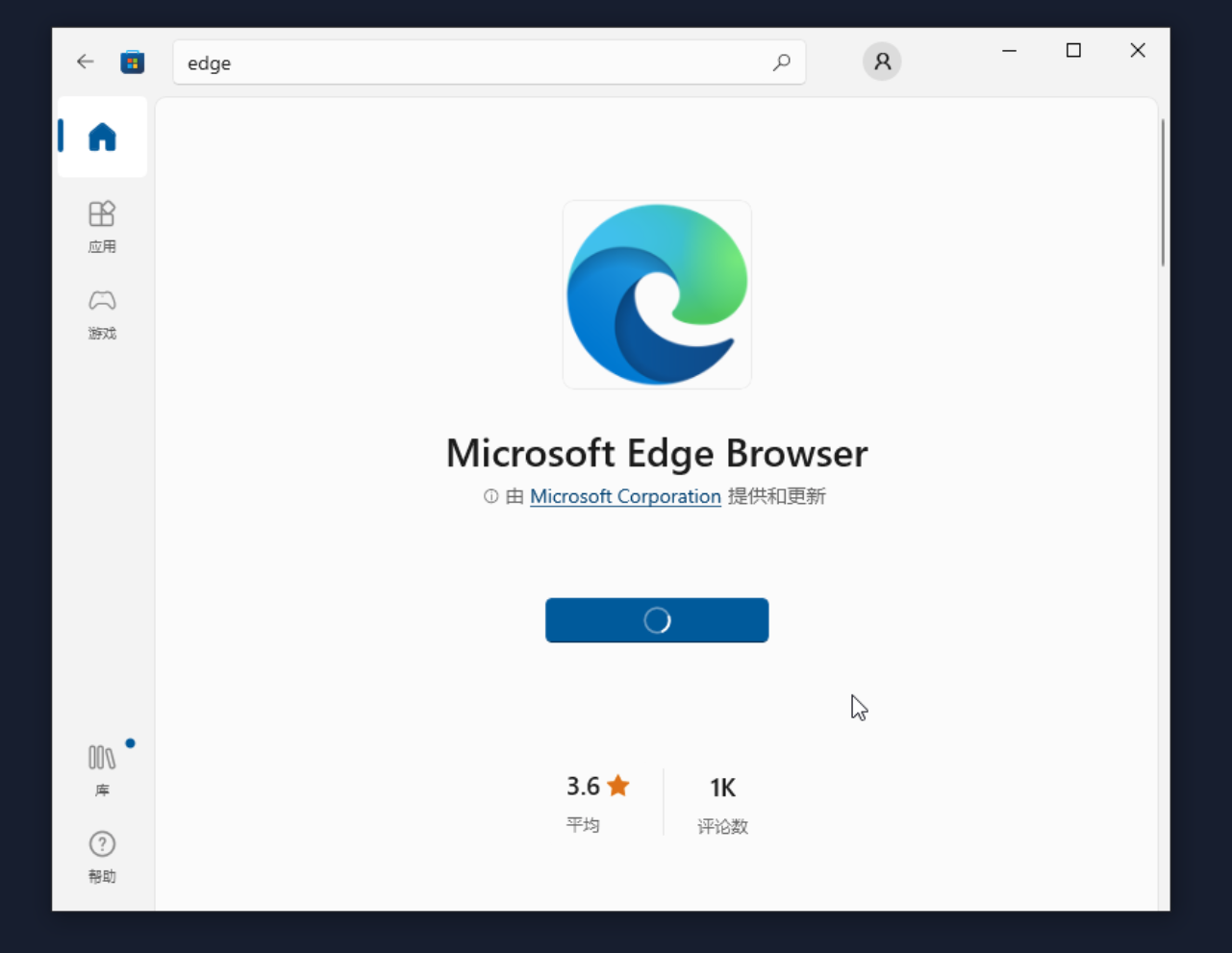The image size is (1232, 953).
Task: Click the orange star rating icon
Action: click(618, 786)
